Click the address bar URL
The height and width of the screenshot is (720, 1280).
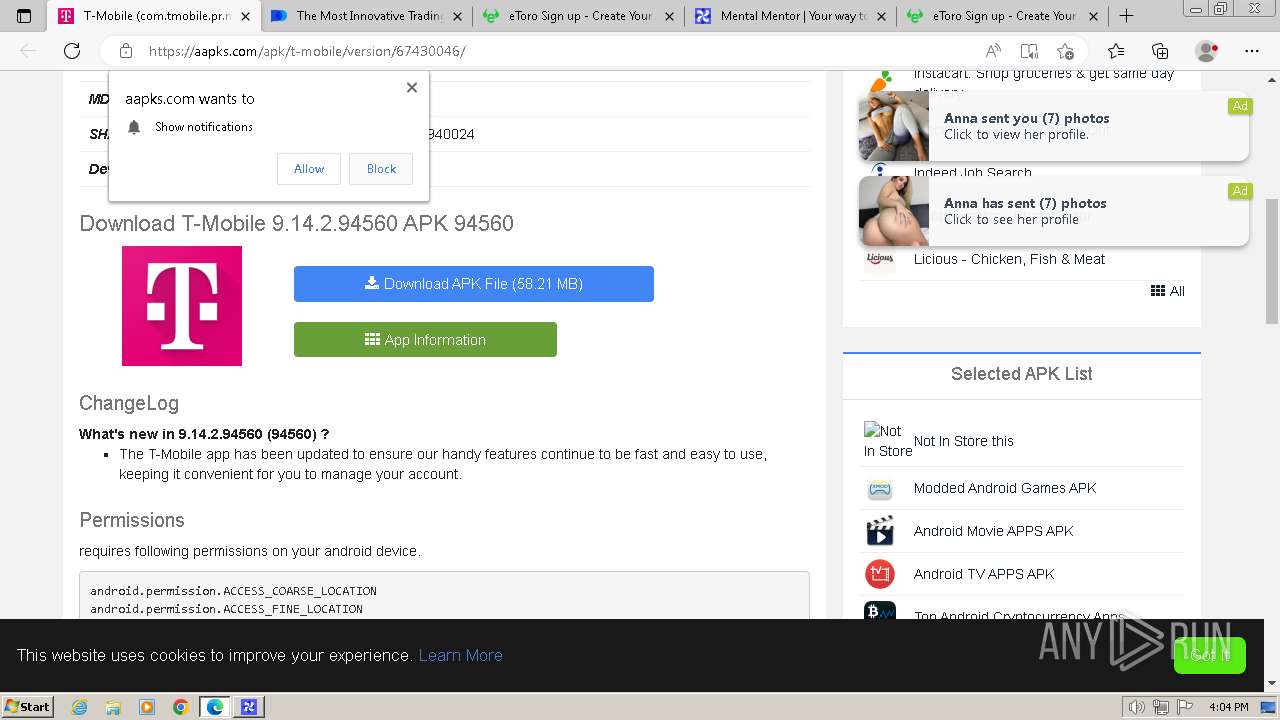pos(307,51)
